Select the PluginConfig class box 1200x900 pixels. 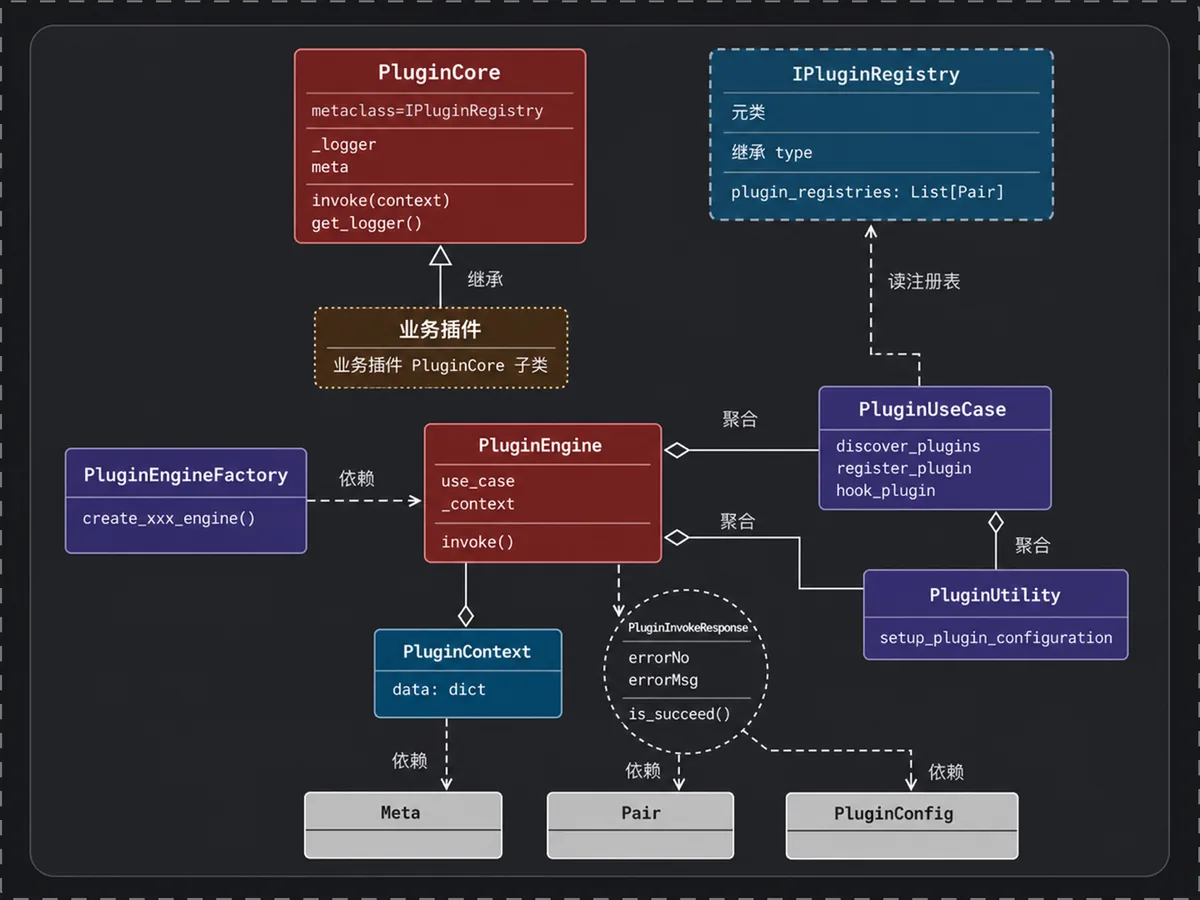pos(902,825)
